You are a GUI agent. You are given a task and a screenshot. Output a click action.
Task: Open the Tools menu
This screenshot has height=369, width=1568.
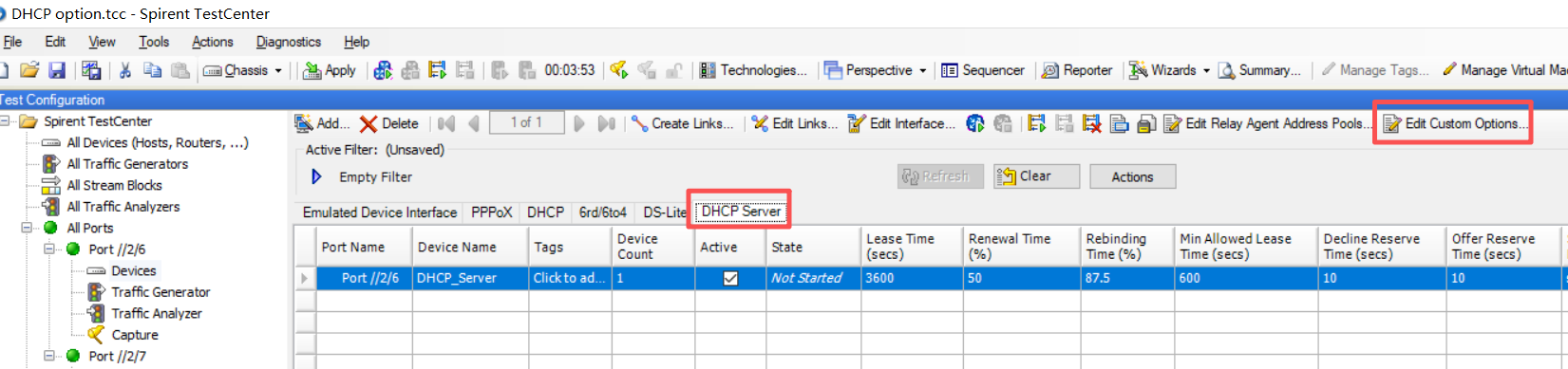click(154, 42)
